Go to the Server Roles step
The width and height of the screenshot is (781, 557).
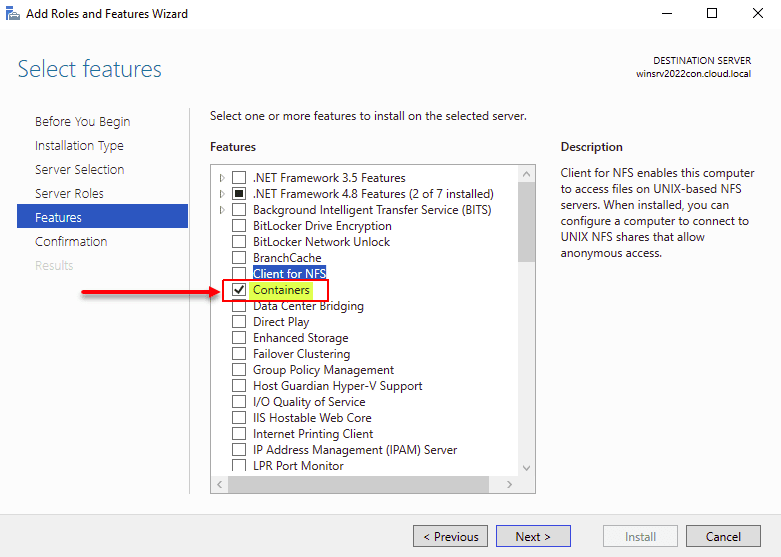click(x=69, y=194)
